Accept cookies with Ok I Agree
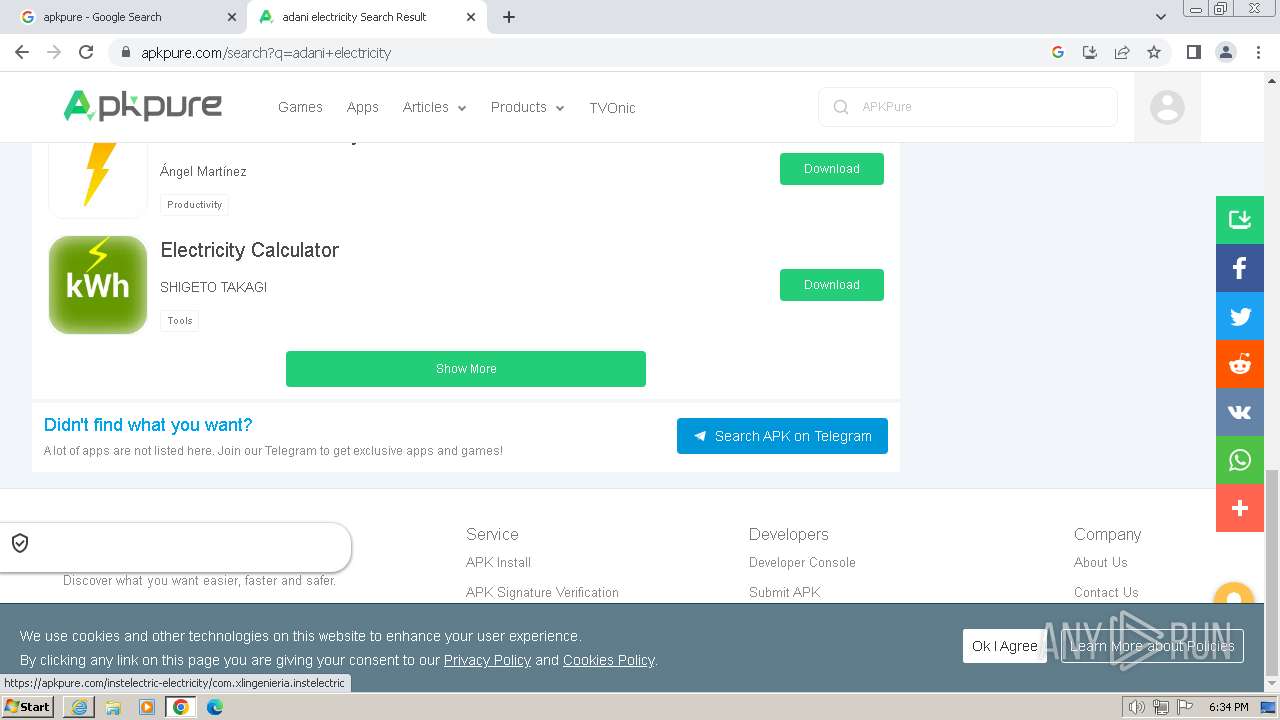 tap(1005, 646)
